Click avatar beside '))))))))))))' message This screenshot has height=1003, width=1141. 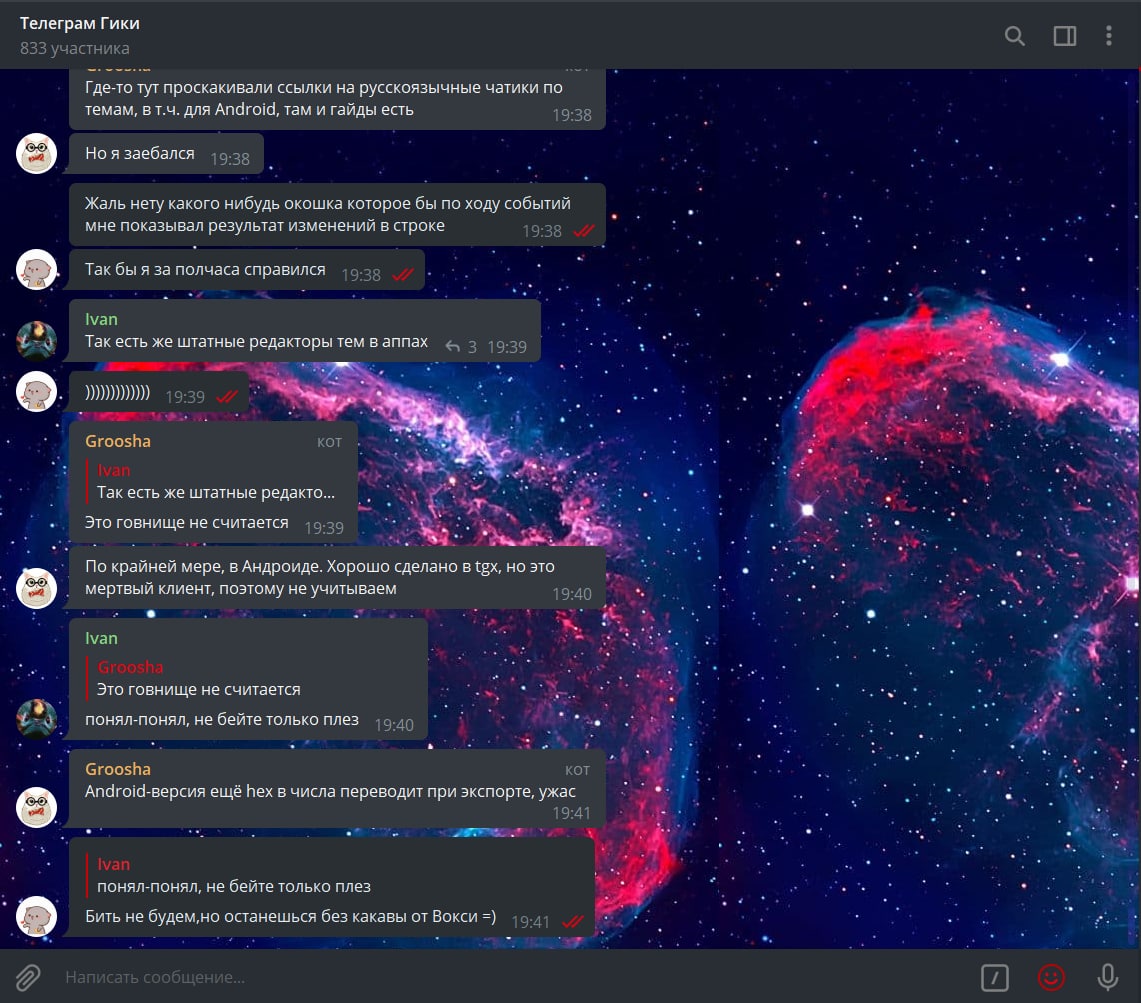[x=36, y=392]
